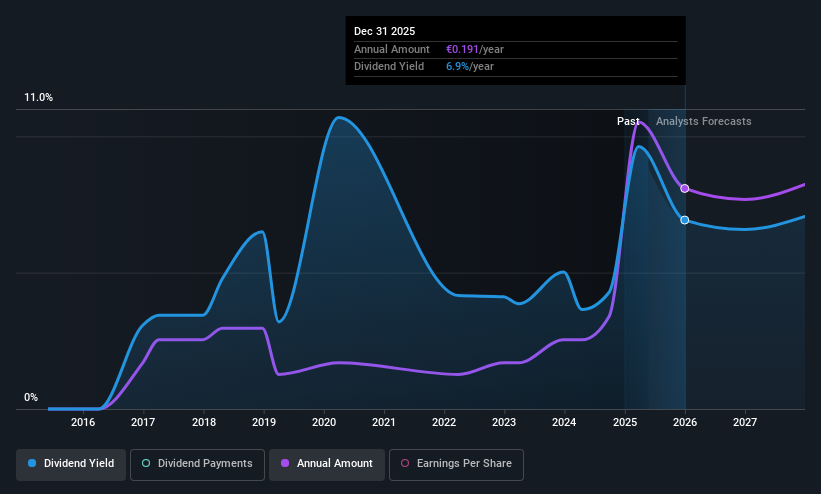Select the 2018 x-axis label
Image resolution: width=821 pixels, height=494 pixels.
coord(204,422)
